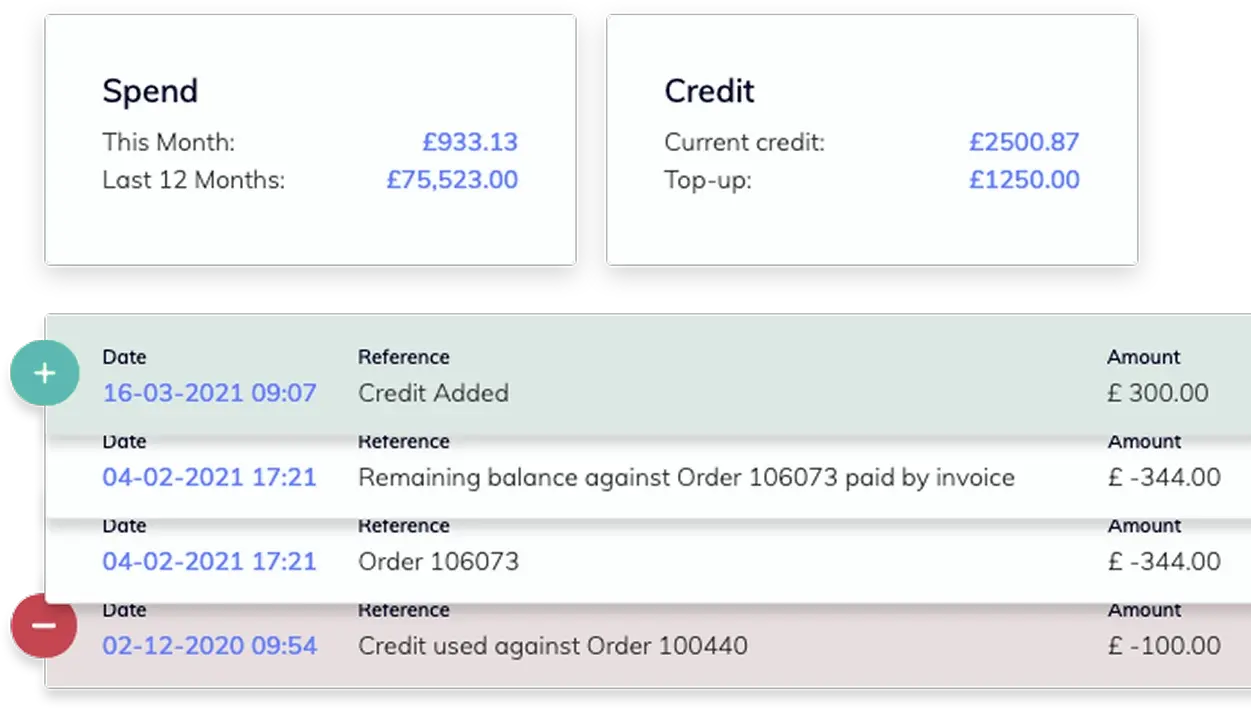Viewport: 1251px width, 708px height.
Task: Open the 16-03-2021 09:07 transaction date
Action: 209,393
